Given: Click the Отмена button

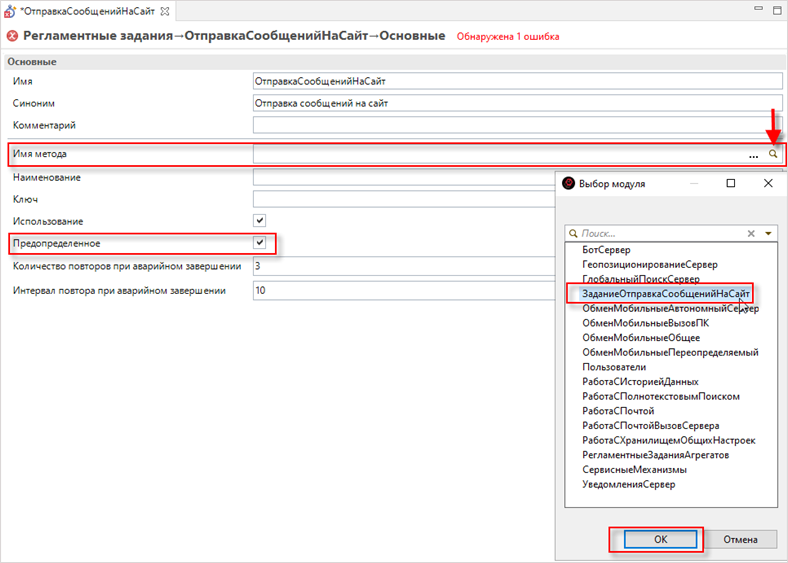Looking at the screenshot, I should click(742, 539).
